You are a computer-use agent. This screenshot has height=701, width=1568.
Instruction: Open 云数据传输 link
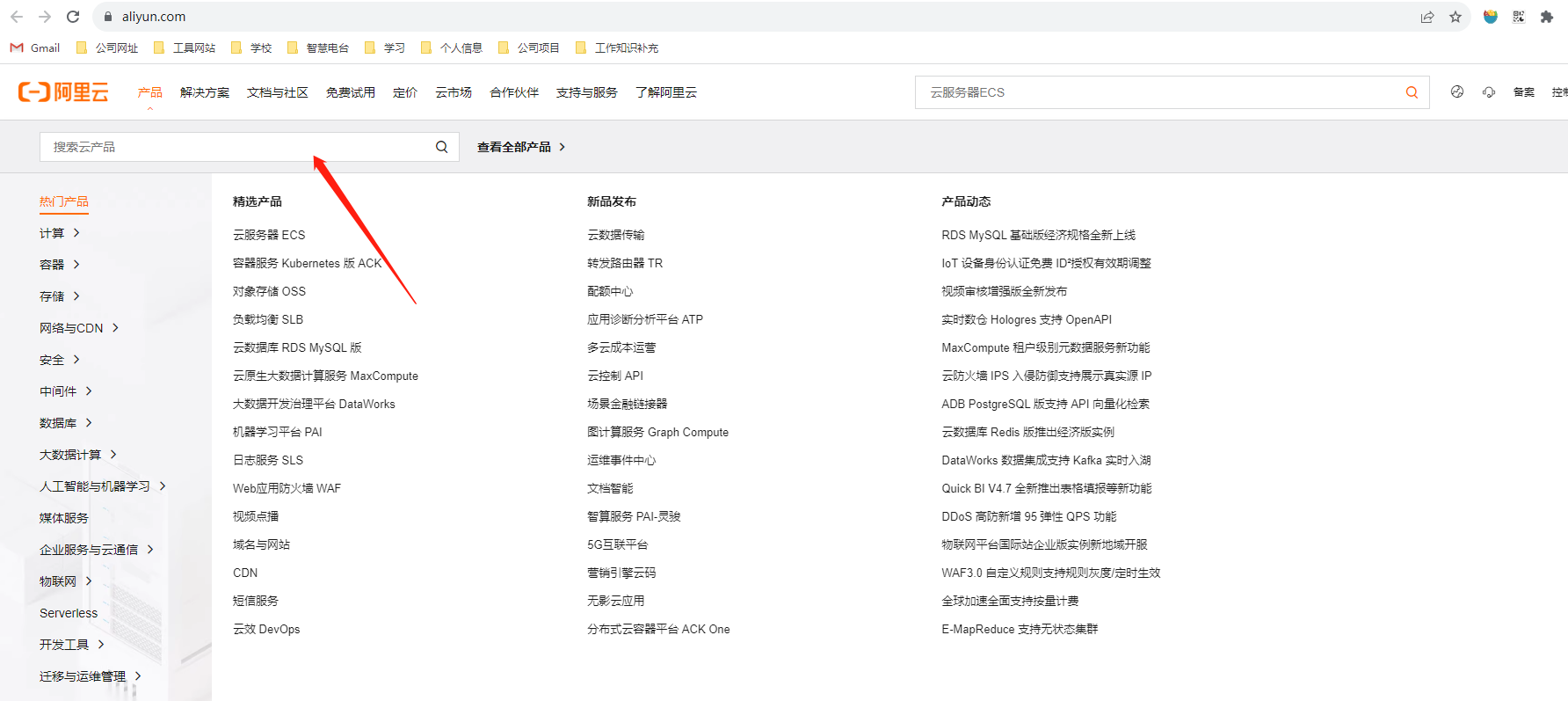pos(615,235)
